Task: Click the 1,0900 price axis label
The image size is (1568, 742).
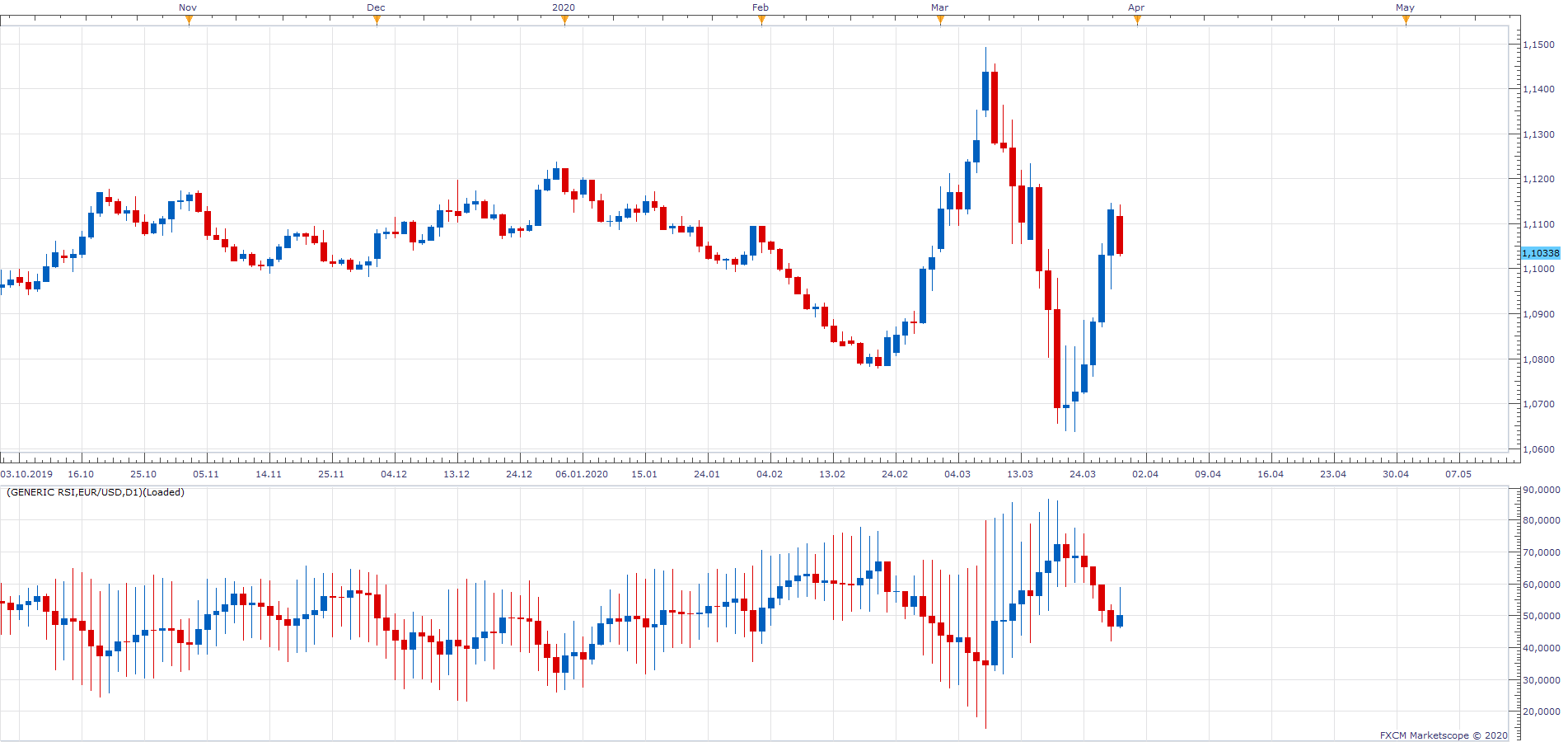Action: pos(1539,314)
